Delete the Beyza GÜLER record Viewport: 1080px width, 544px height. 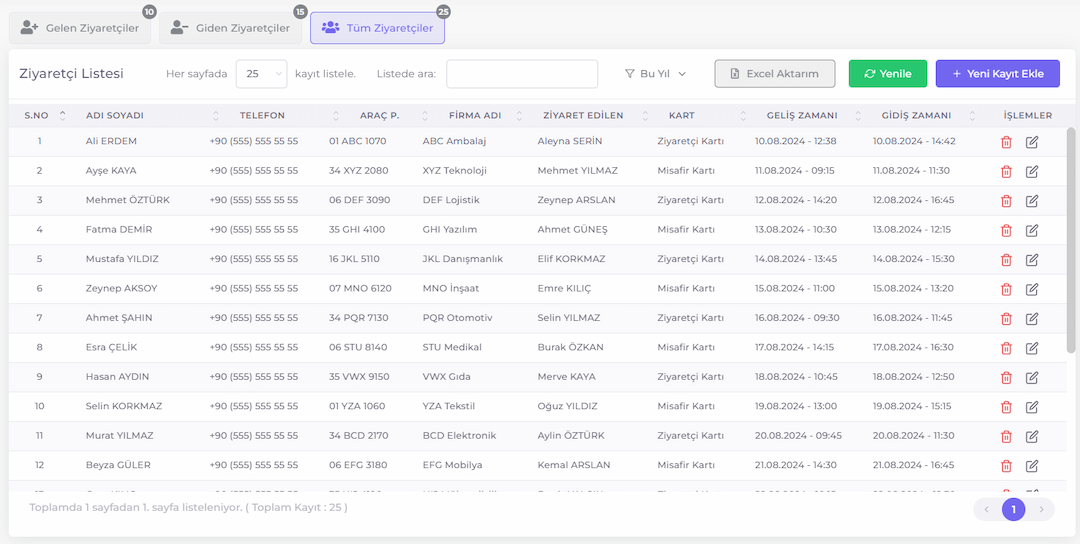coord(1006,465)
